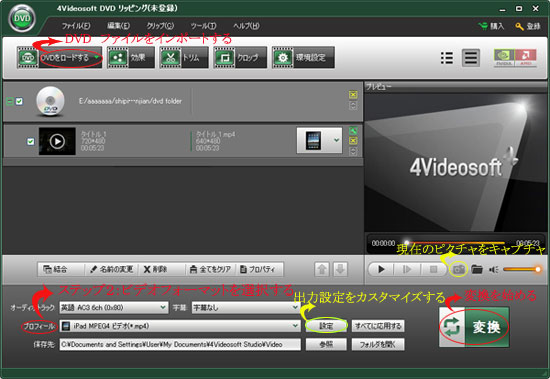The image size is (550, 379).
Task: Remove the DVD folder row with X icon
Action: pos(353,94)
